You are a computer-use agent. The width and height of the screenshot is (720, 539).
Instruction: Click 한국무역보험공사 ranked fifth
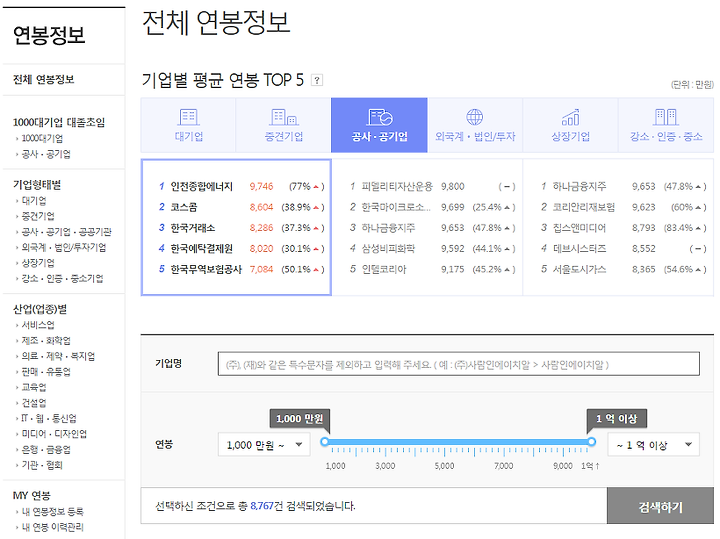pos(206,269)
